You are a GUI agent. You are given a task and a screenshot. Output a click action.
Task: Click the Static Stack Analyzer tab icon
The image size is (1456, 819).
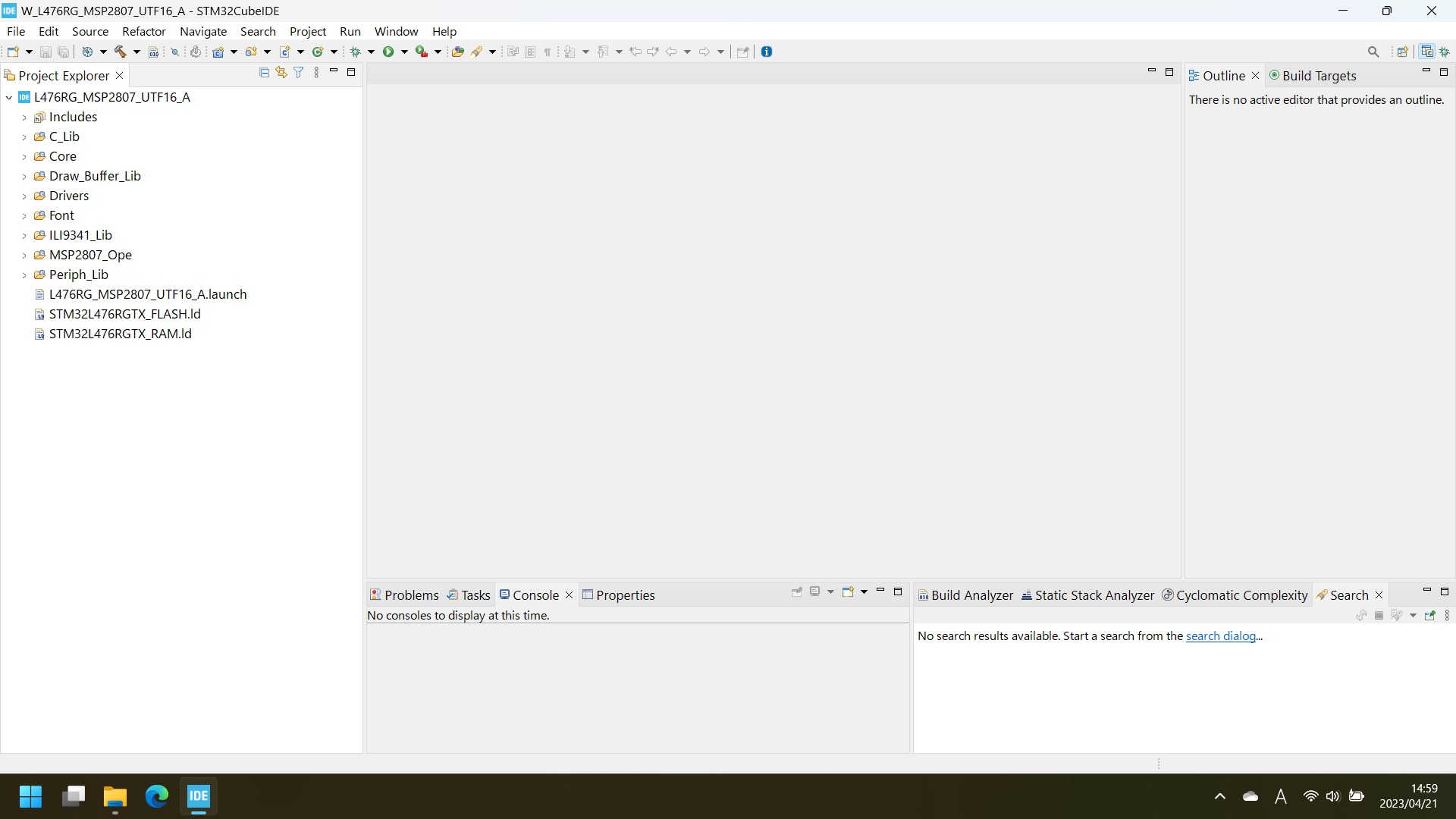click(x=1025, y=594)
